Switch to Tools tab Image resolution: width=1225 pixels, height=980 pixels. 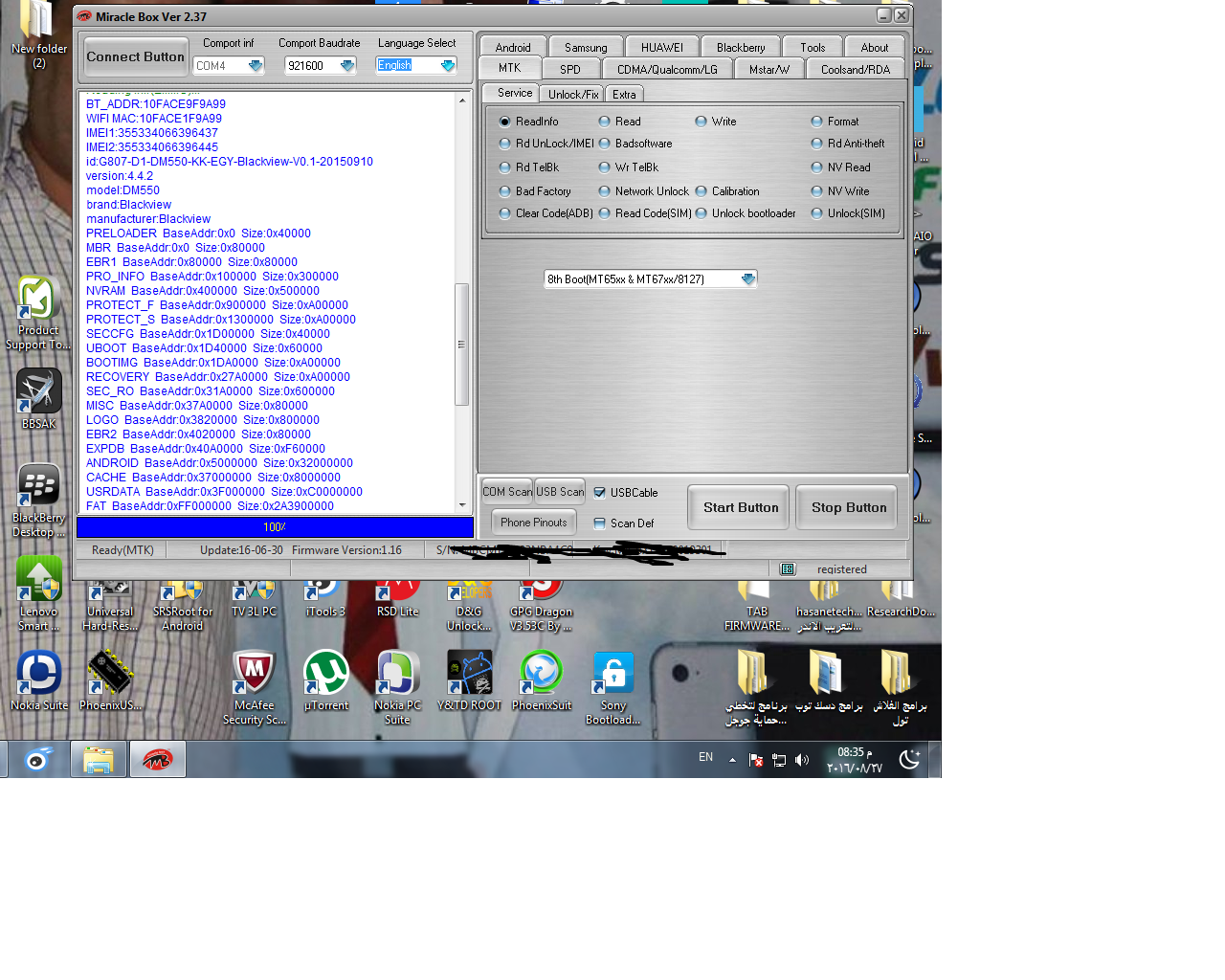pos(813,47)
